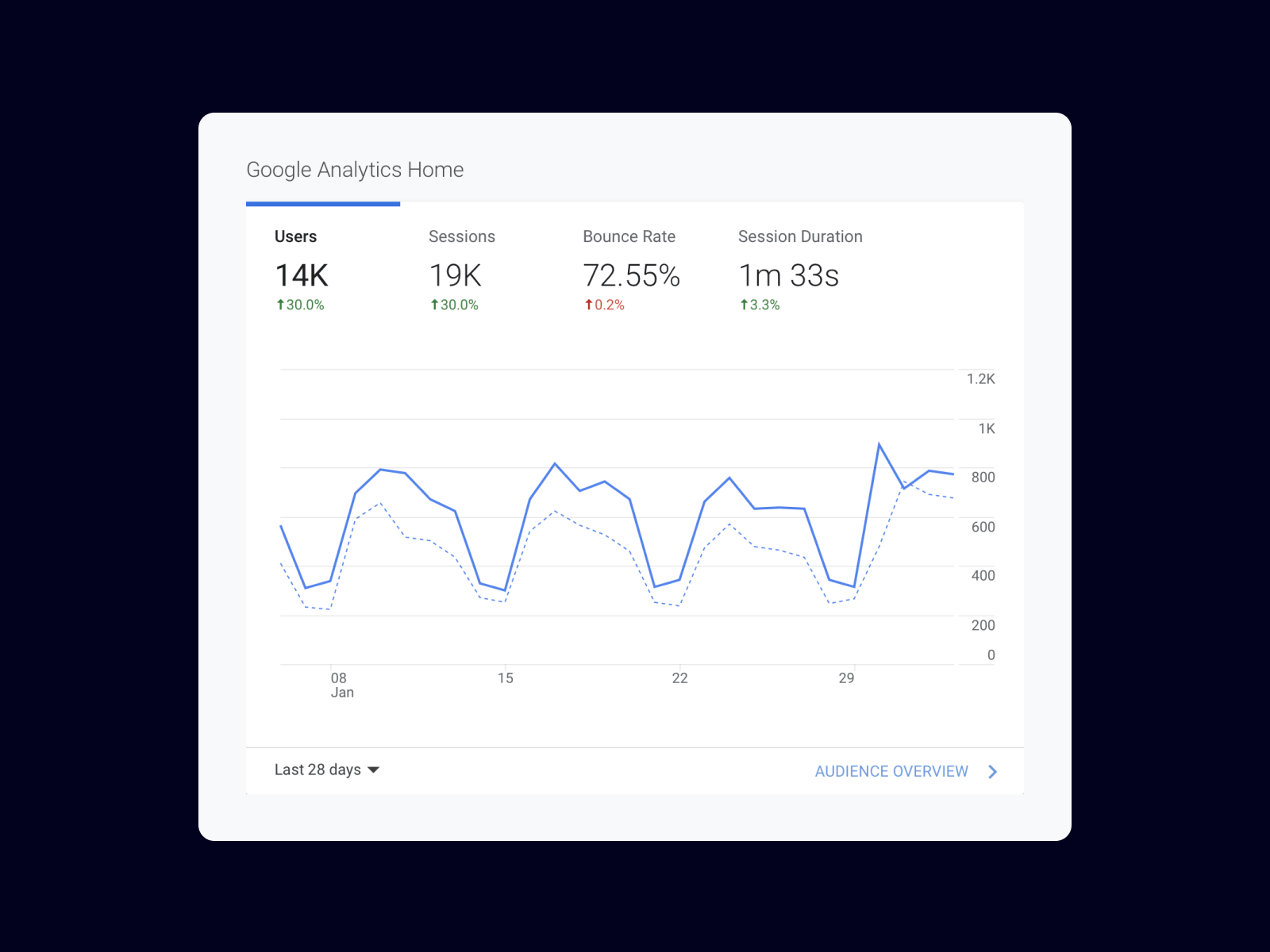Click the 200 y-axis label
This screenshot has height=952, width=1270.
click(983, 626)
